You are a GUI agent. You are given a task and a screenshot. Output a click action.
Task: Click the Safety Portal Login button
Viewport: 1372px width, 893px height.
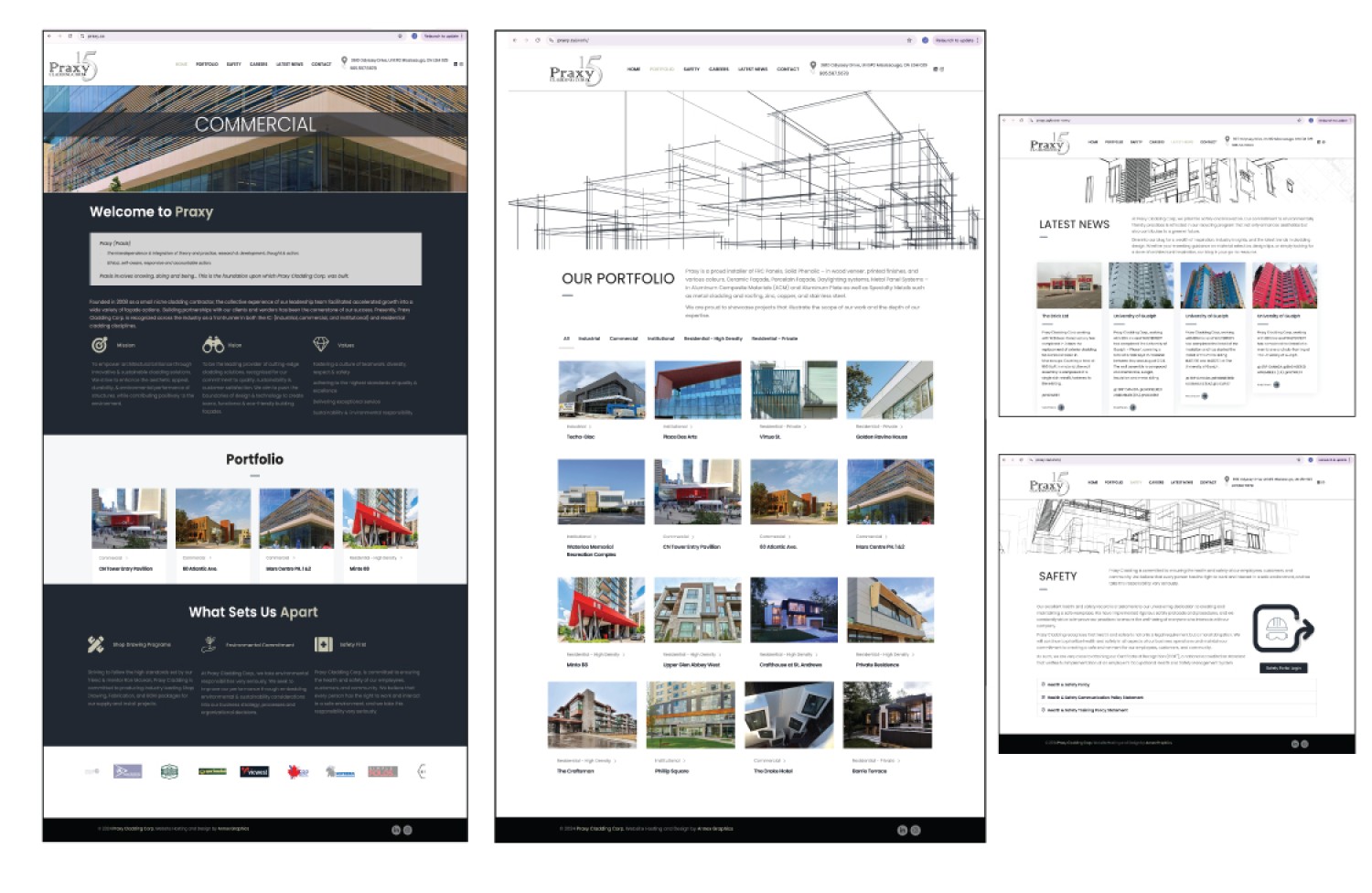pos(1283,668)
